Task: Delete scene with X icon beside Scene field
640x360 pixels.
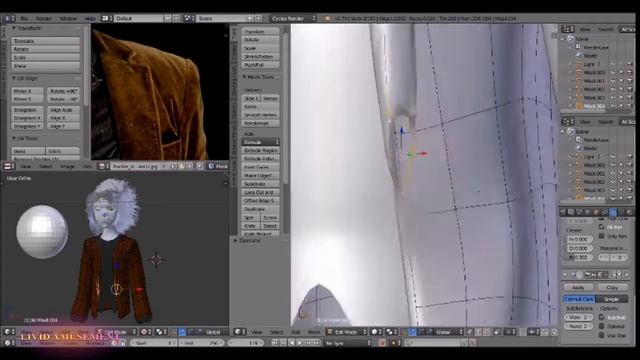Action: pos(258,18)
